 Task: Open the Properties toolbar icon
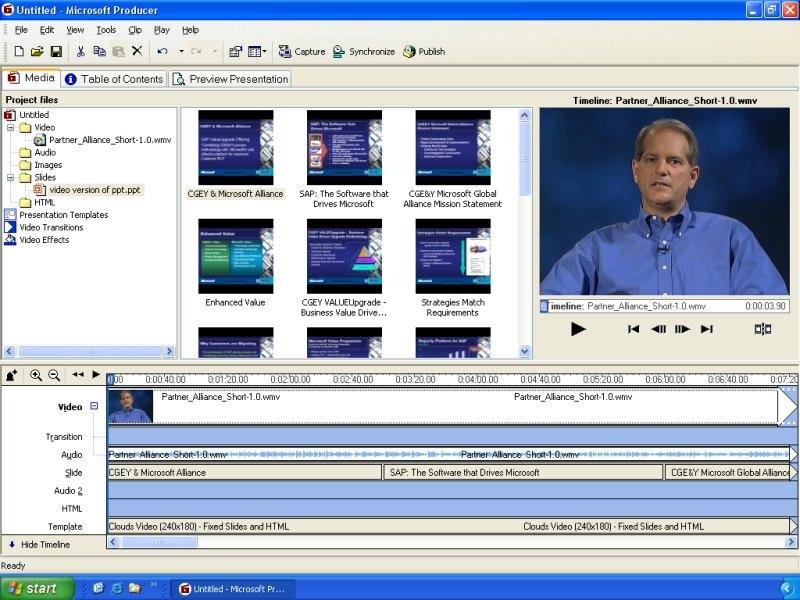pos(235,51)
